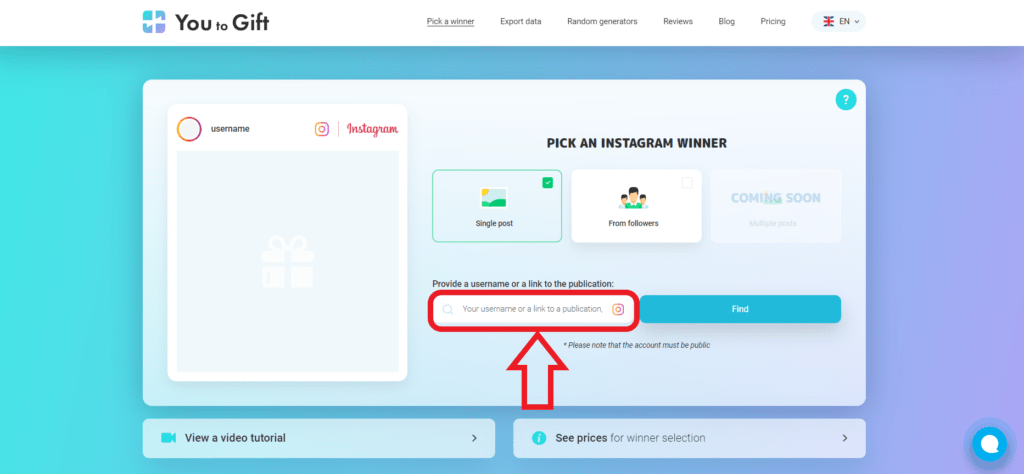
Task: Expand the View a video tutorial chevron
Action: point(475,438)
